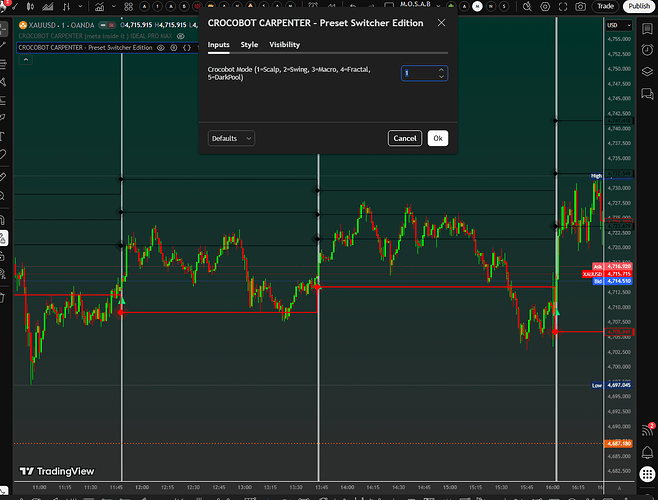Click the orange 4,687.180 price label
658x500 pixels.
[x=619, y=444]
